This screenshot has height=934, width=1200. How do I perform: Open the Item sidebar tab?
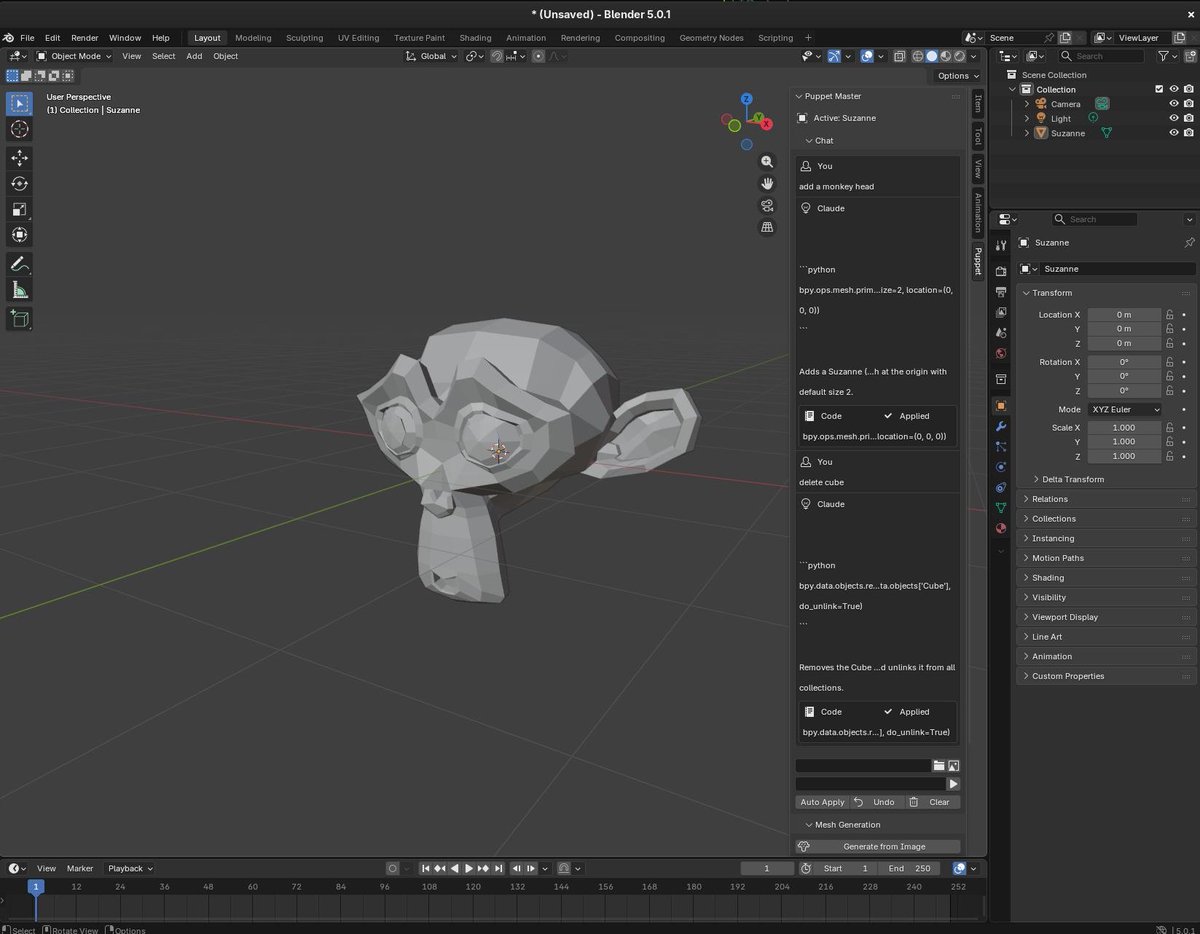978,103
